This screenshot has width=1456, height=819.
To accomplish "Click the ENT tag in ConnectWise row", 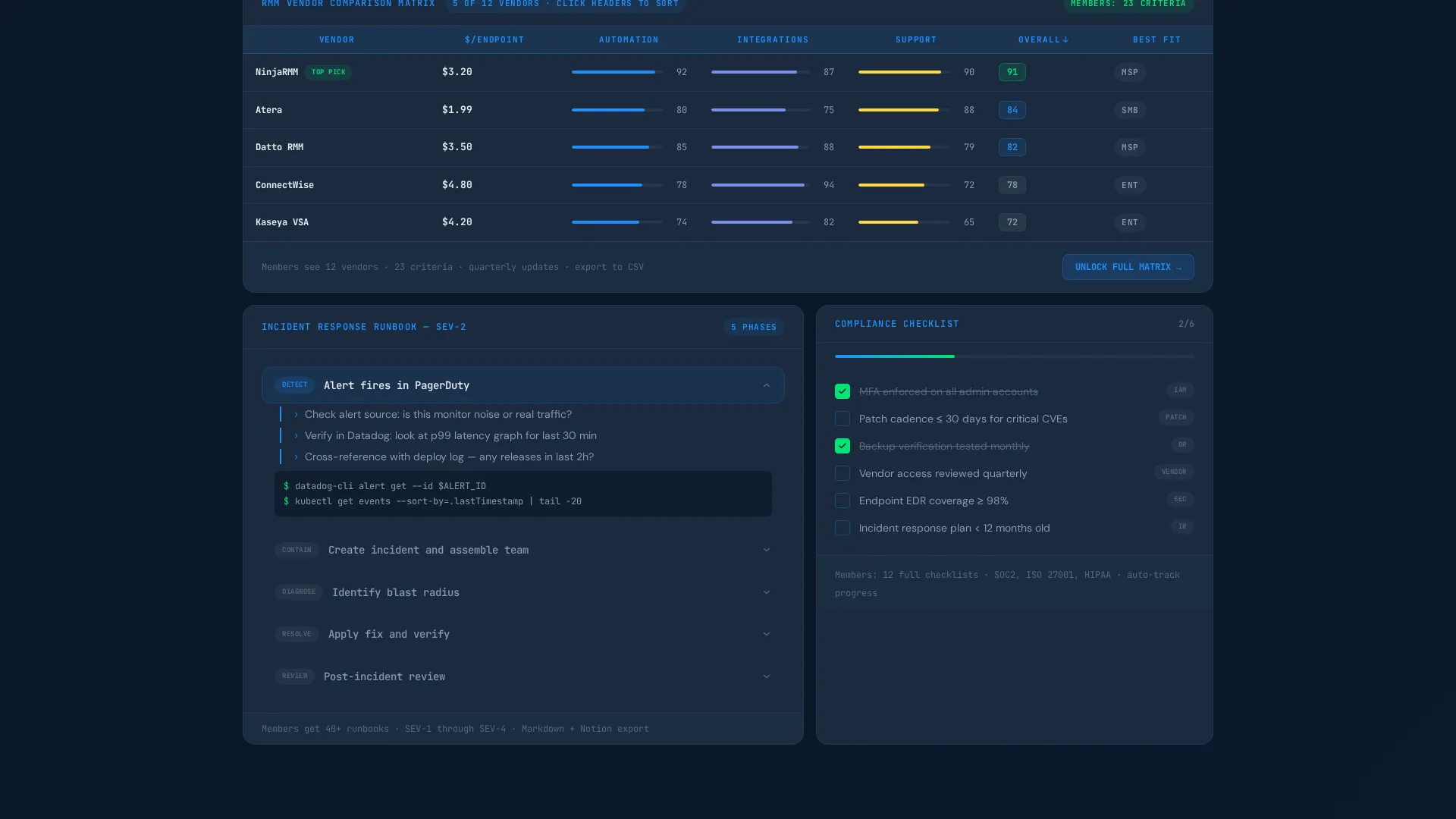I will coord(1130,185).
